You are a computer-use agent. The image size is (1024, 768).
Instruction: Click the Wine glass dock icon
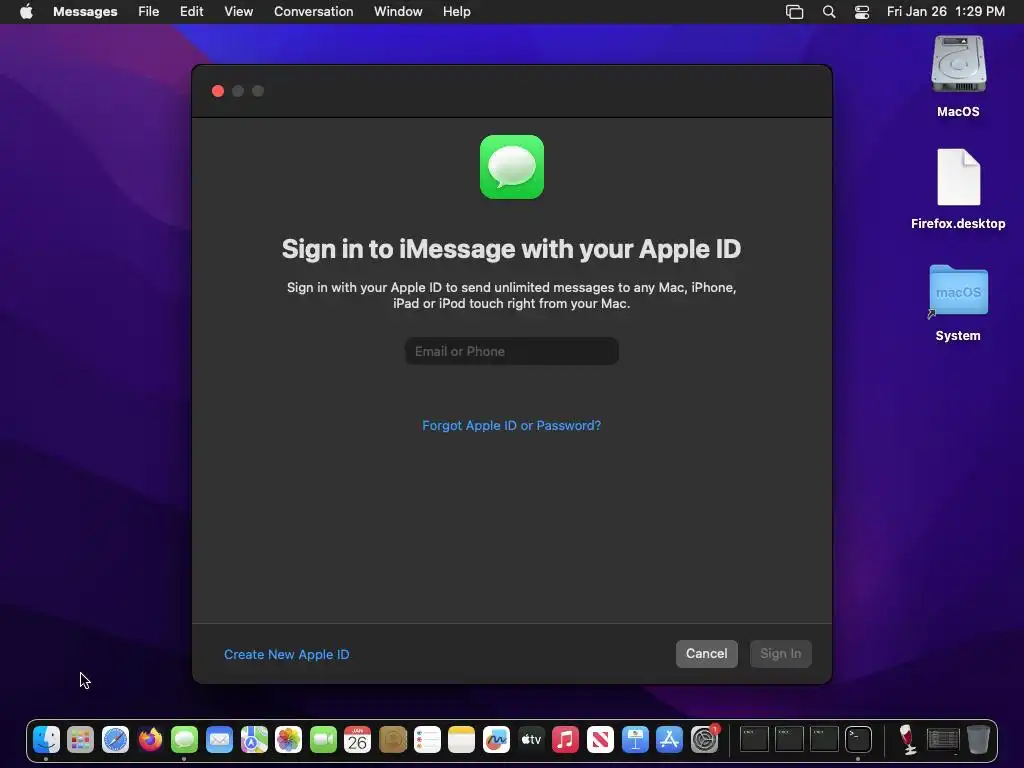(908, 740)
